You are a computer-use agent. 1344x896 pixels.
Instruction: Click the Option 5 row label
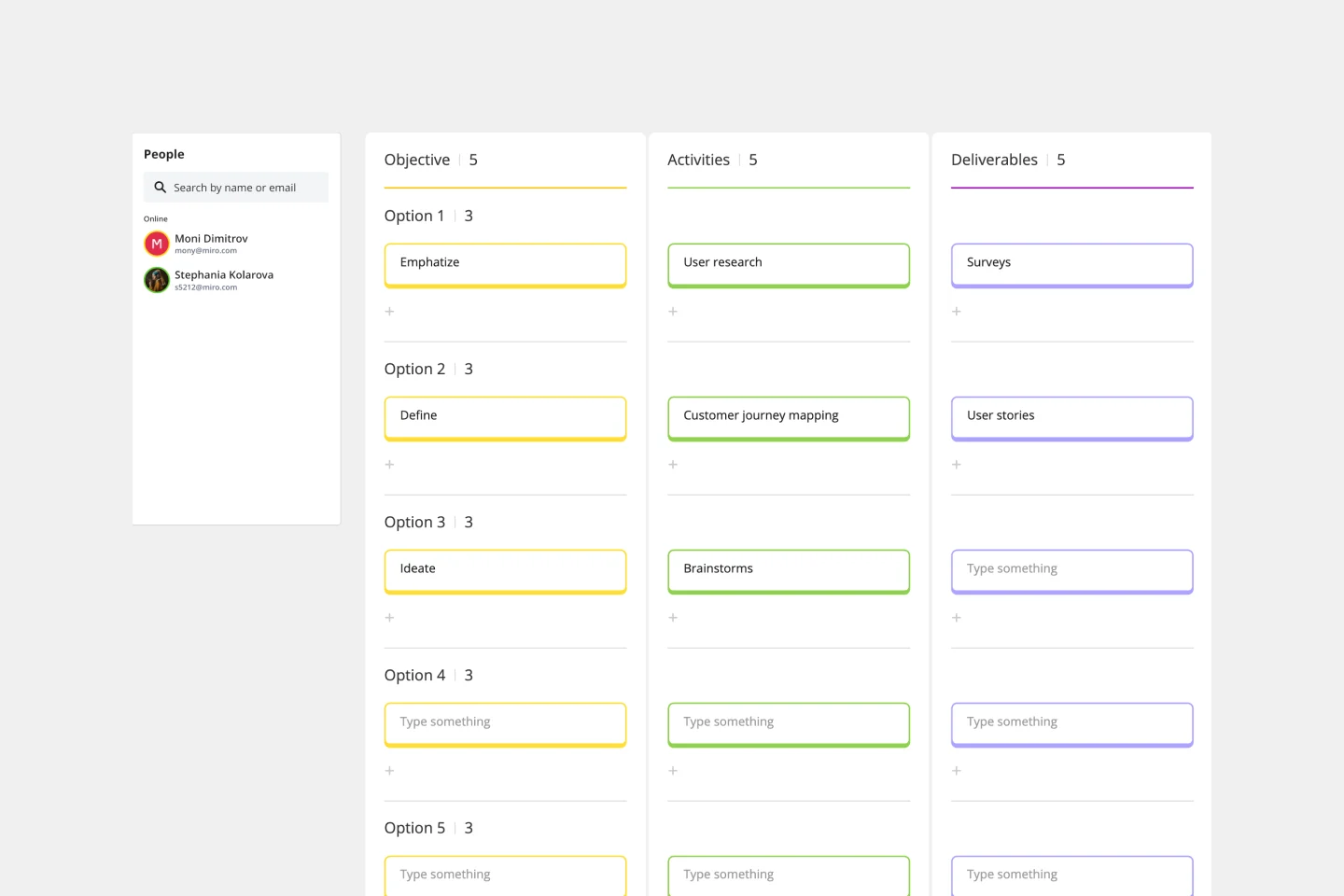tap(414, 828)
